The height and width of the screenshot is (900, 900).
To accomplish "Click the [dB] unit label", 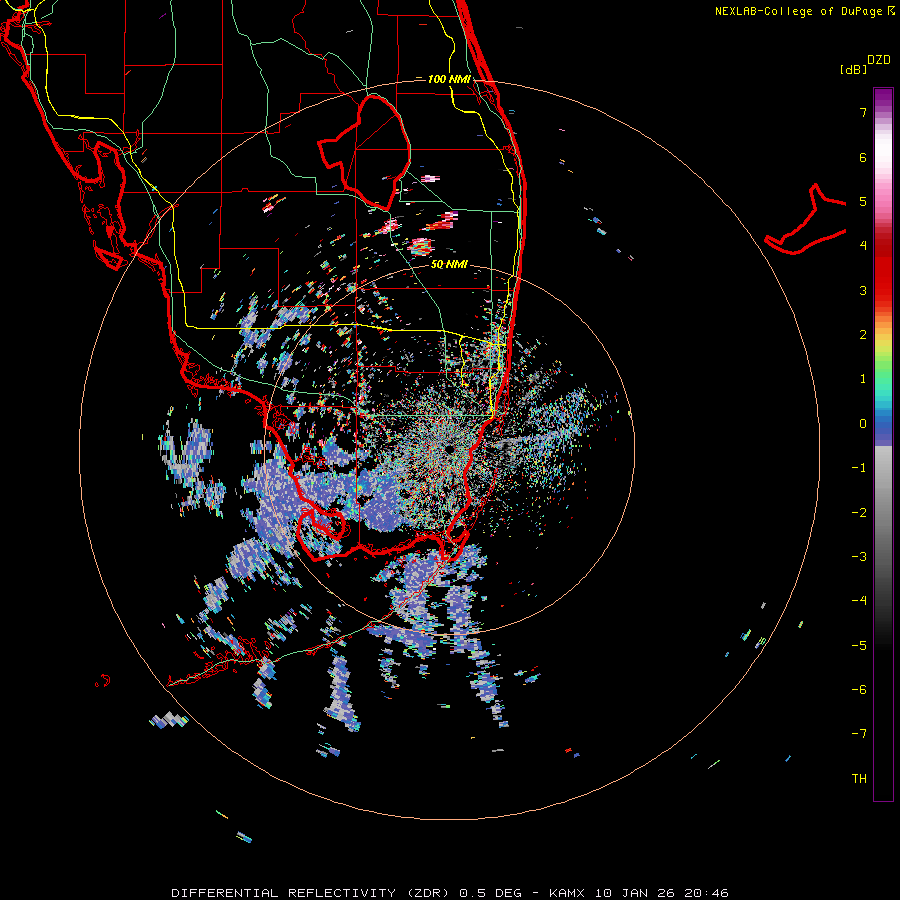I will [x=853, y=69].
